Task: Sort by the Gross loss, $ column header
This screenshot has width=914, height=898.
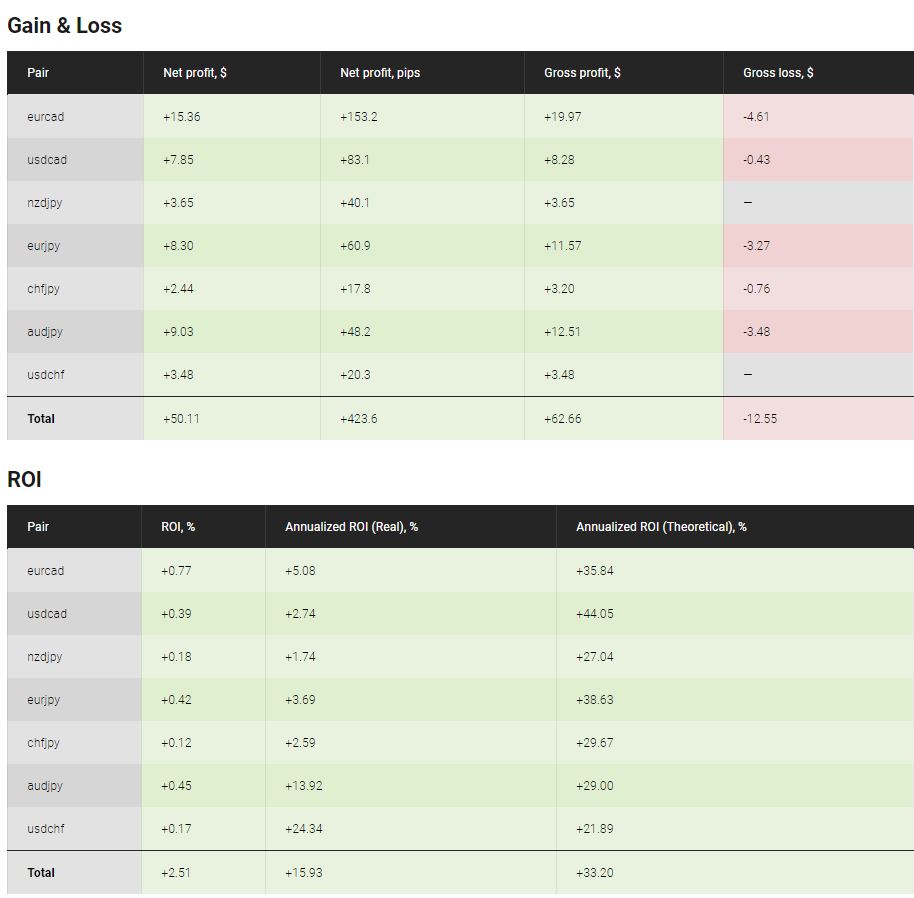Action: click(x=775, y=72)
